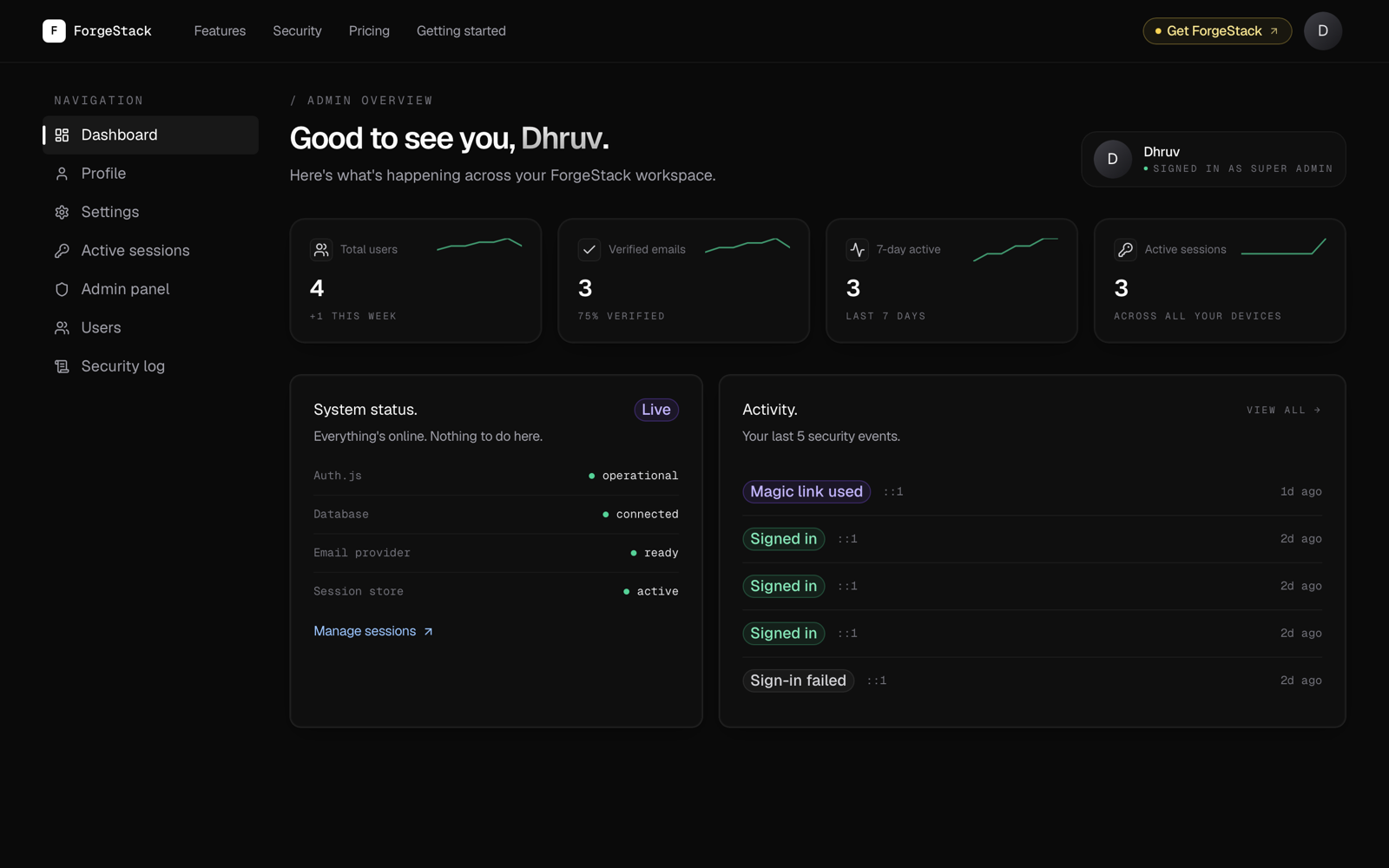Select Profile in the sidebar
This screenshot has height=868, width=1389.
pyautogui.click(x=150, y=174)
